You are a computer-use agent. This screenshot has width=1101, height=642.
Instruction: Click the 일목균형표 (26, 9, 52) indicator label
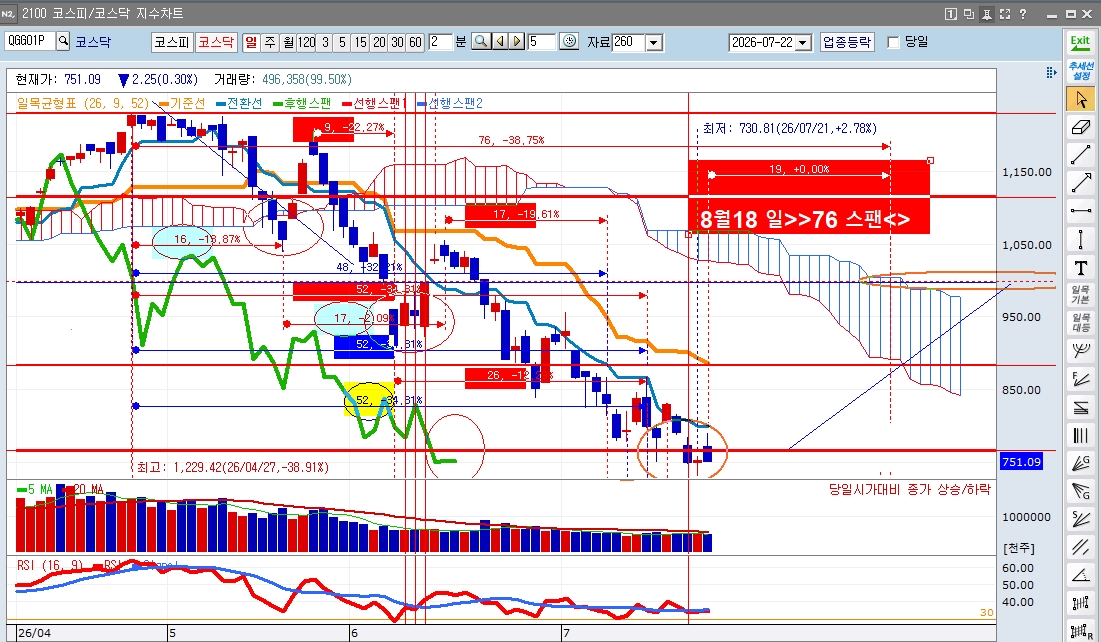click(x=82, y=103)
